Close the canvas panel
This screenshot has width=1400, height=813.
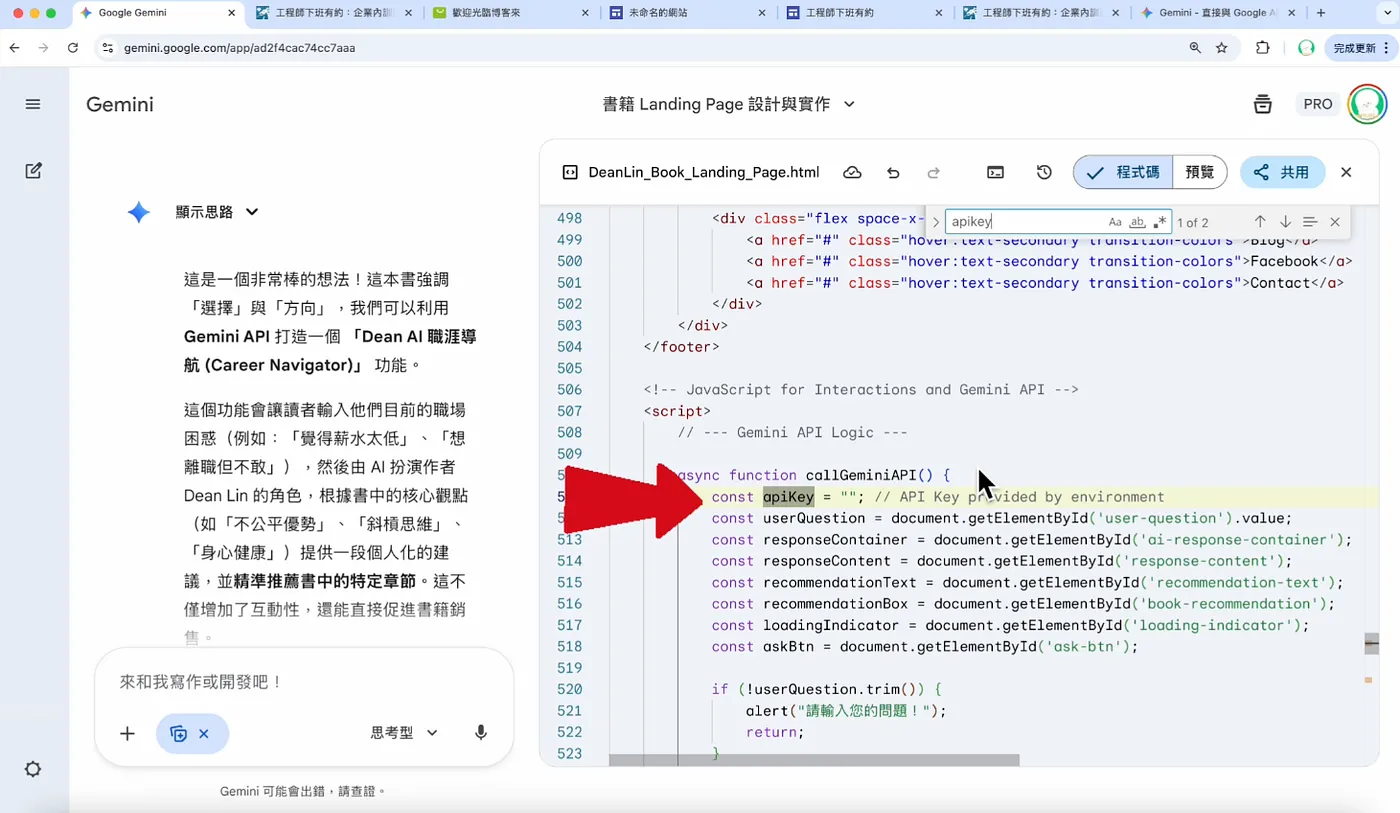tap(1346, 172)
